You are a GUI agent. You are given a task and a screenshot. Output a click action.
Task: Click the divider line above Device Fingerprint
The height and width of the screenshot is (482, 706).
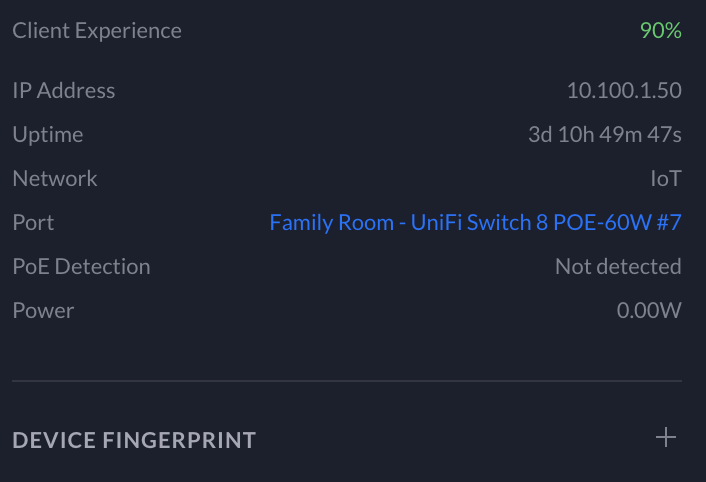347,381
